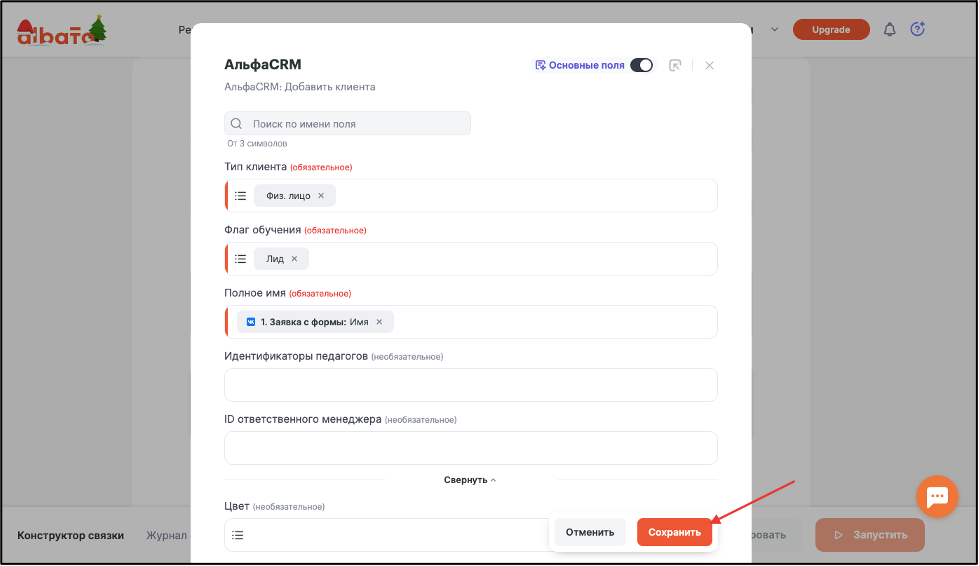Click the notification bell icon

[x=889, y=29]
